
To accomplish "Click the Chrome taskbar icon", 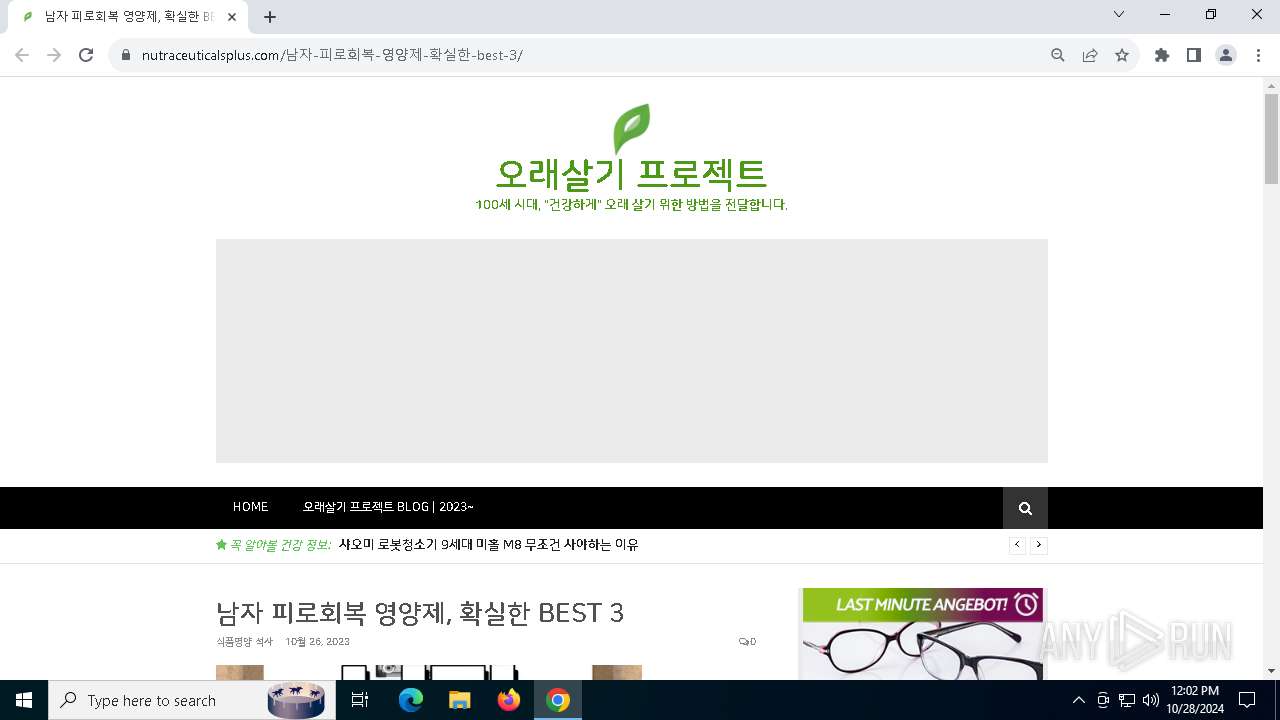I will 558,700.
